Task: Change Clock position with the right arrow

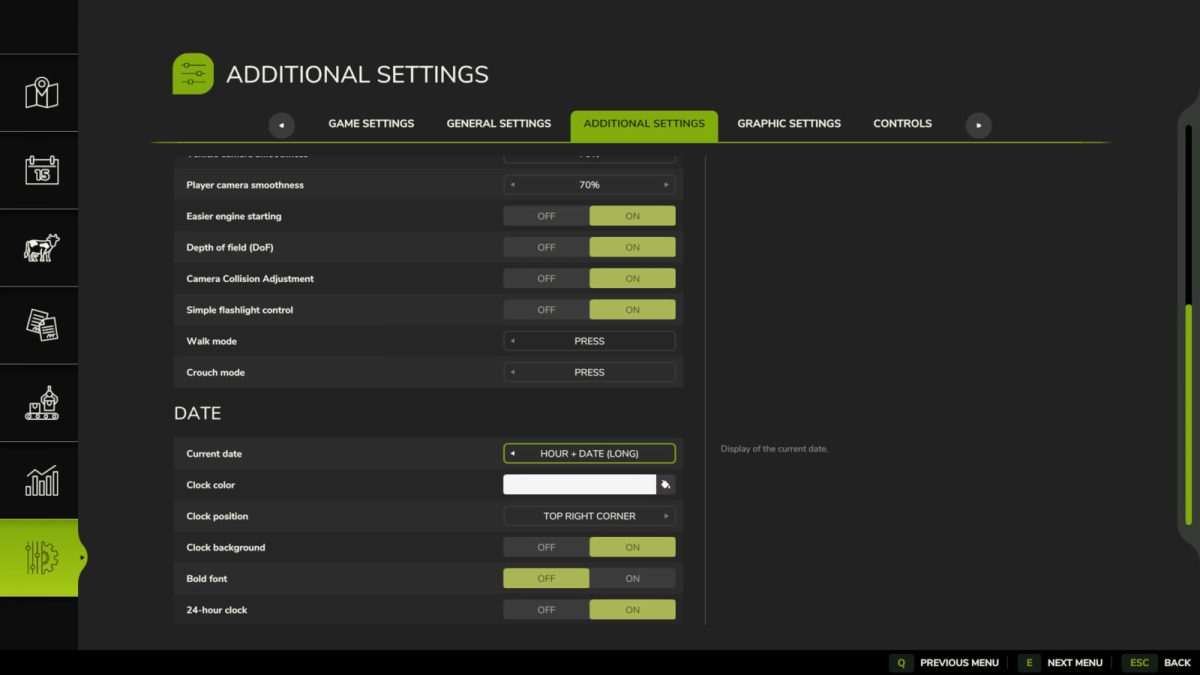Action: [x=668, y=516]
